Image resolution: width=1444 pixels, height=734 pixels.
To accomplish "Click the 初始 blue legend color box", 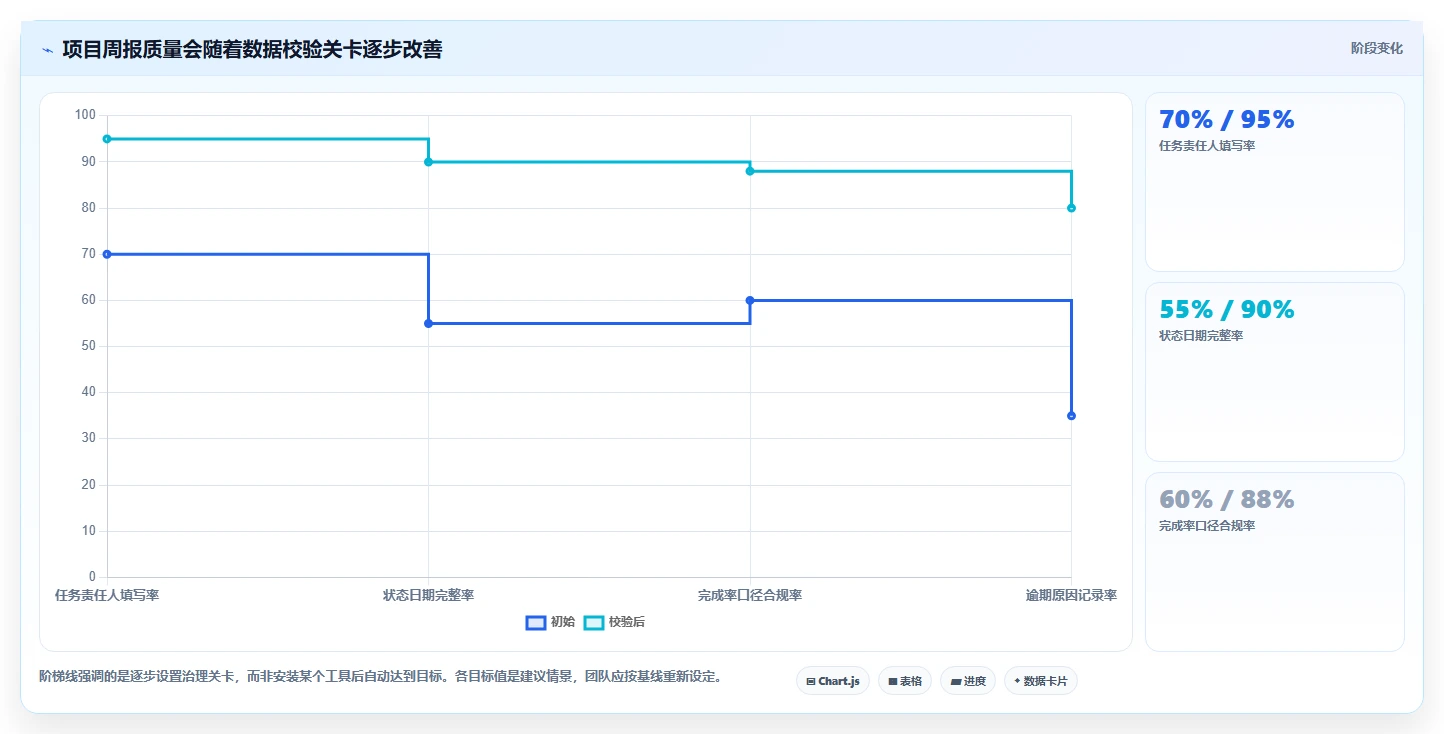I will click(535, 622).
